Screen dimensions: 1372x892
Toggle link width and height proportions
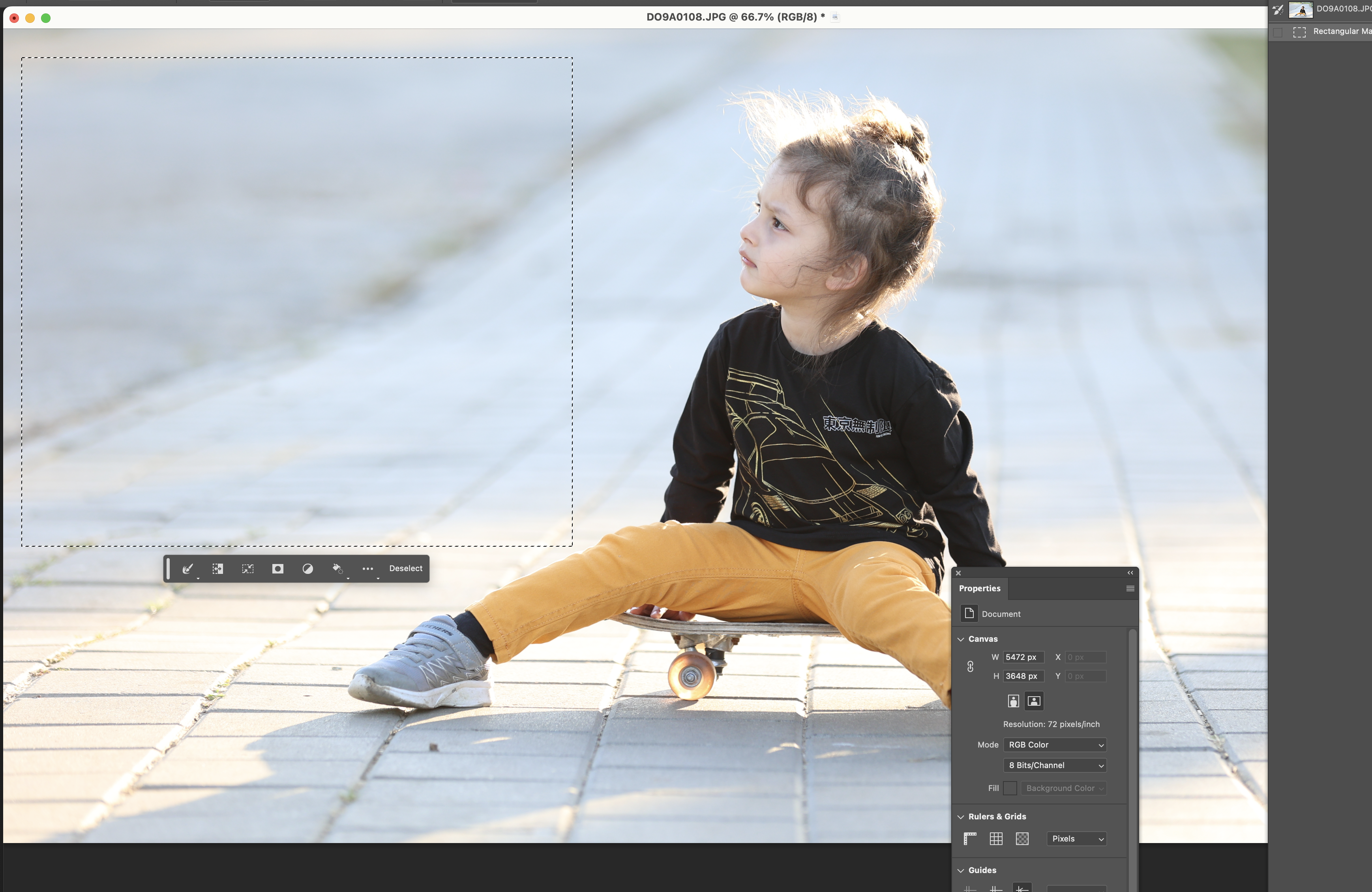pyautogui.click(x=970, y=667)
